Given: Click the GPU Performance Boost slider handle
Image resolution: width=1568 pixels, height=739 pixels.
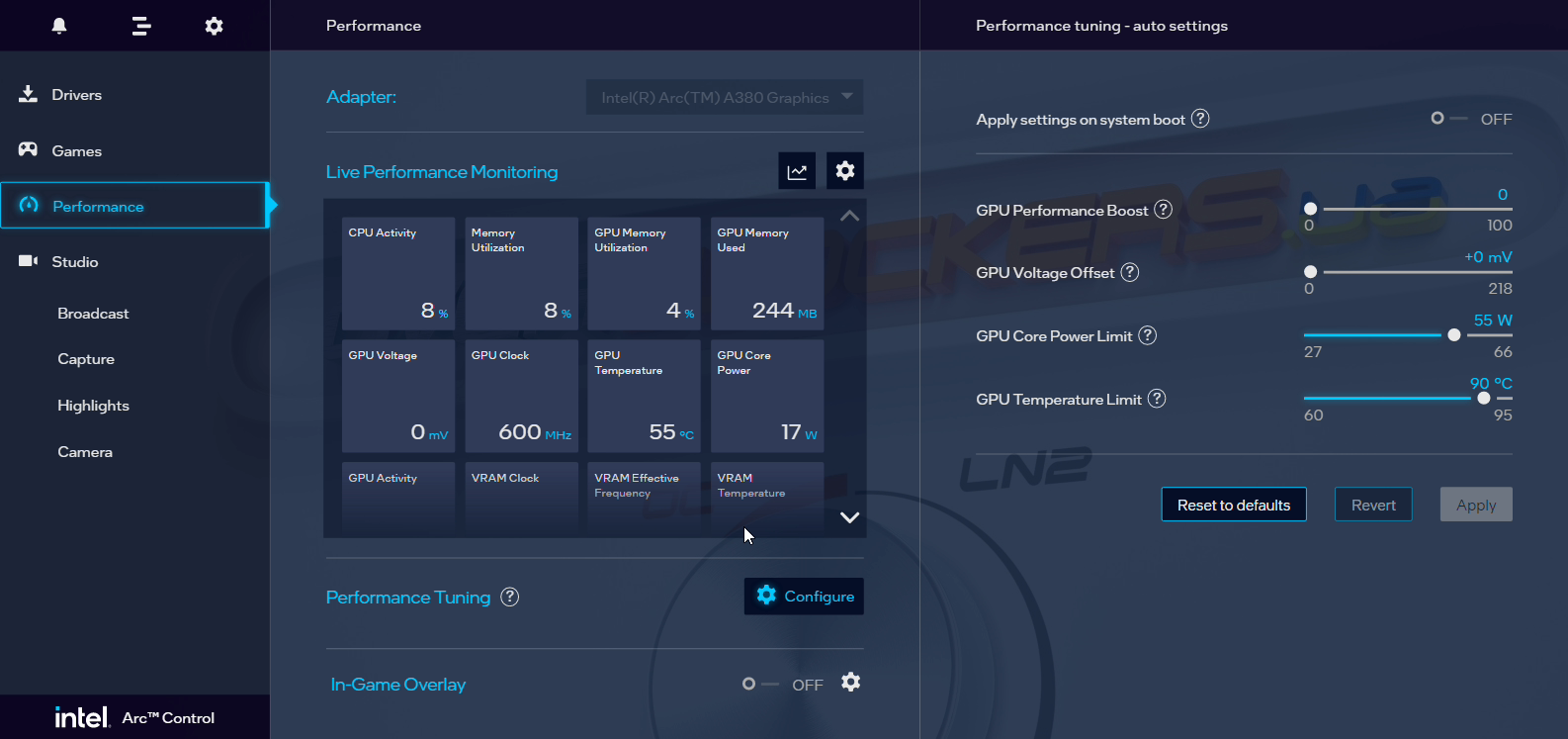Looking at the screenshot, I should (x=1311, y=209).
